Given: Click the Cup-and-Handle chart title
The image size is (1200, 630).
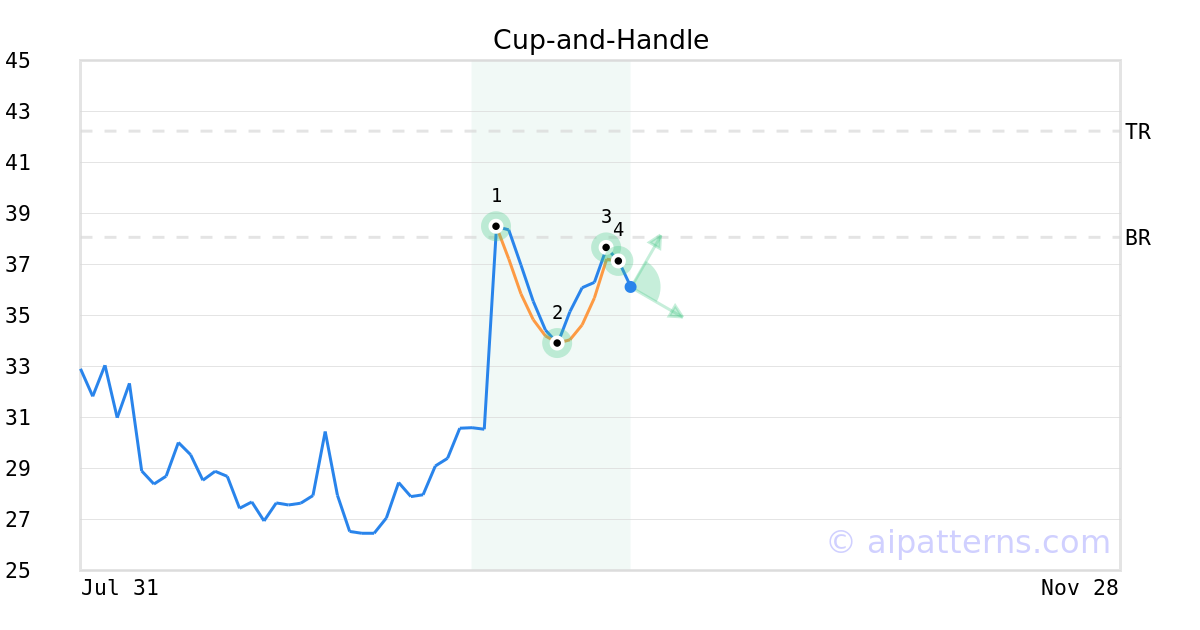Looking at the screenshot, I should pos(600,40).
